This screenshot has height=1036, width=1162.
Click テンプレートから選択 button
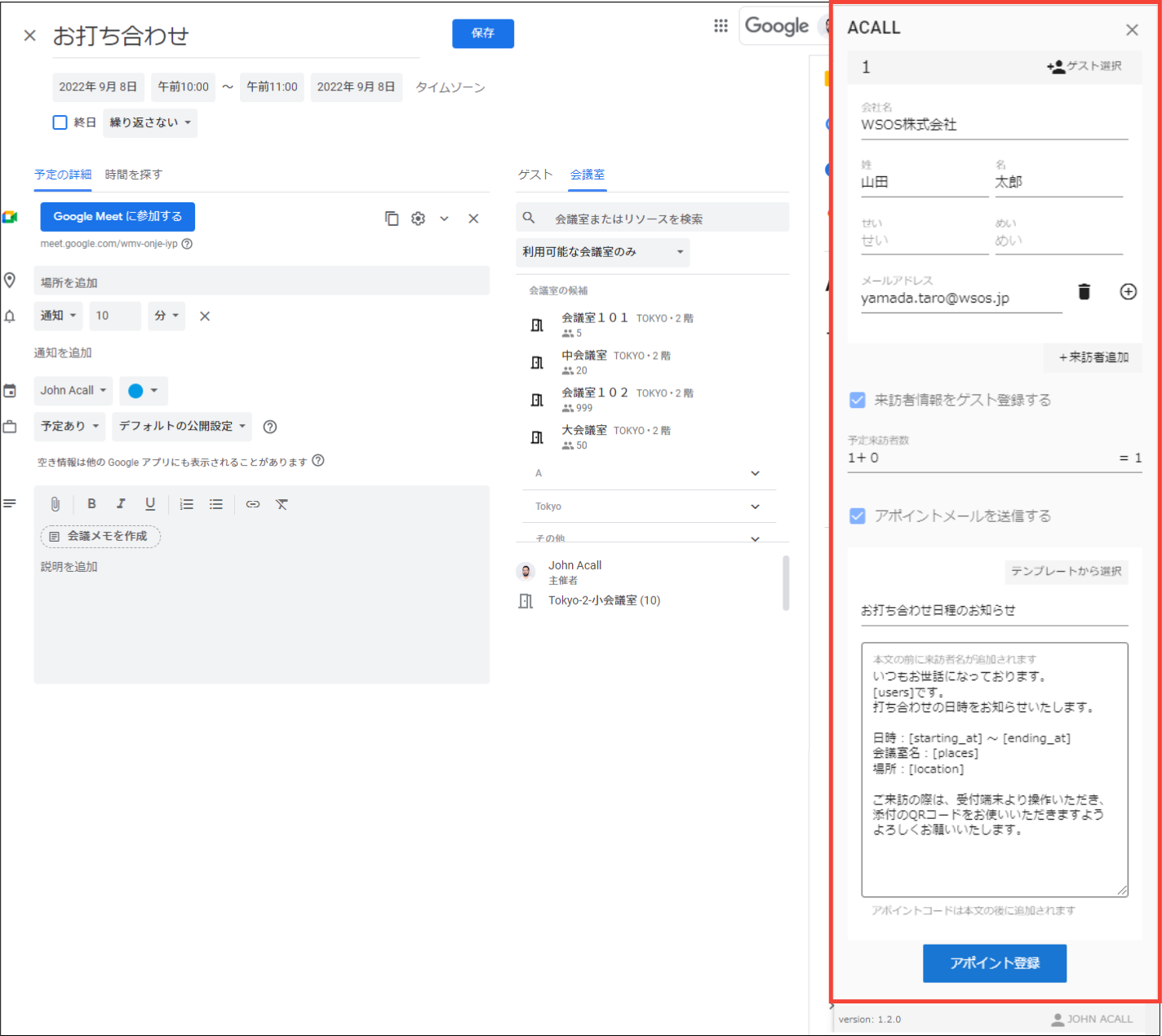pos(1067,571)
